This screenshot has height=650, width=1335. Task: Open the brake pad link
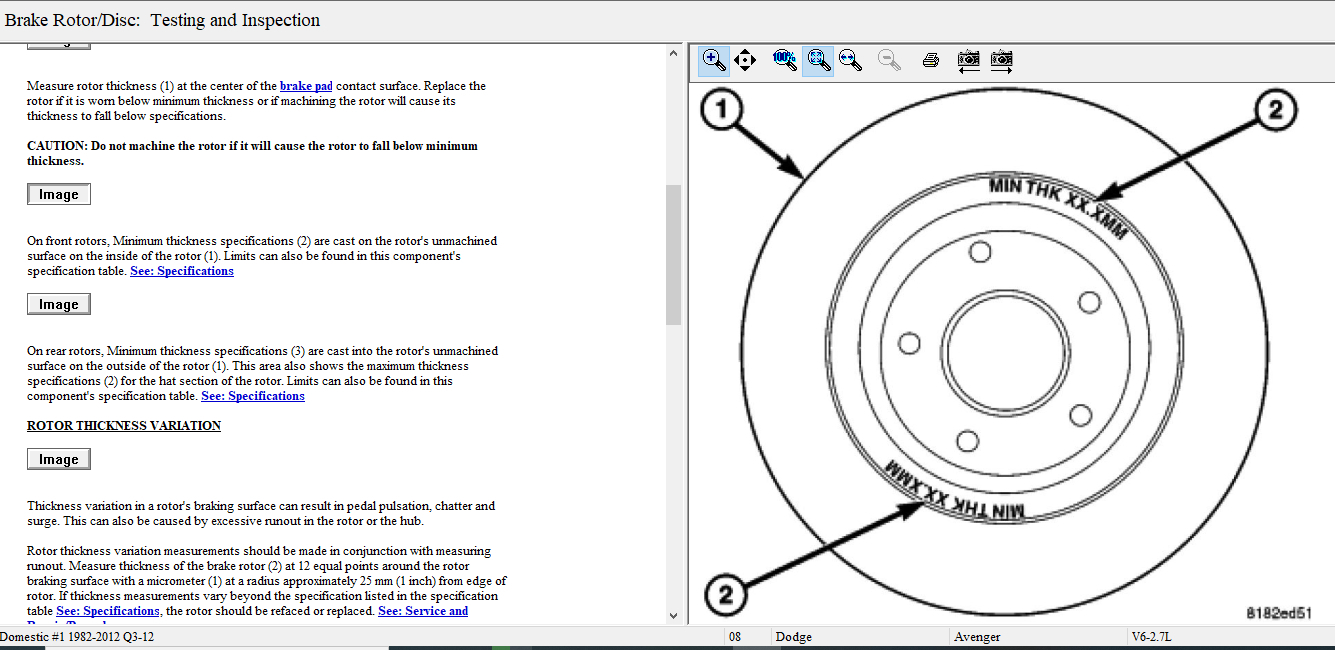306,86
